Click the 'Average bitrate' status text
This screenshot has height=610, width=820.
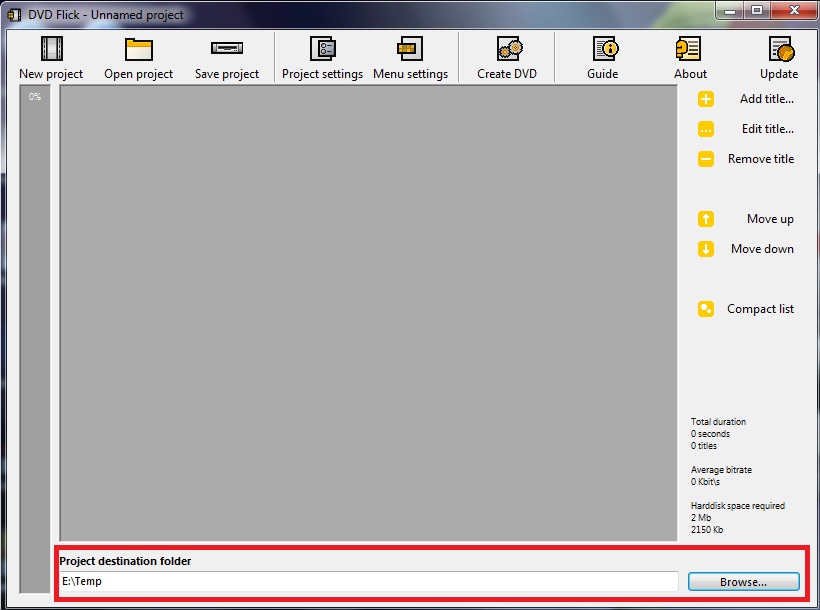point(721,470)
